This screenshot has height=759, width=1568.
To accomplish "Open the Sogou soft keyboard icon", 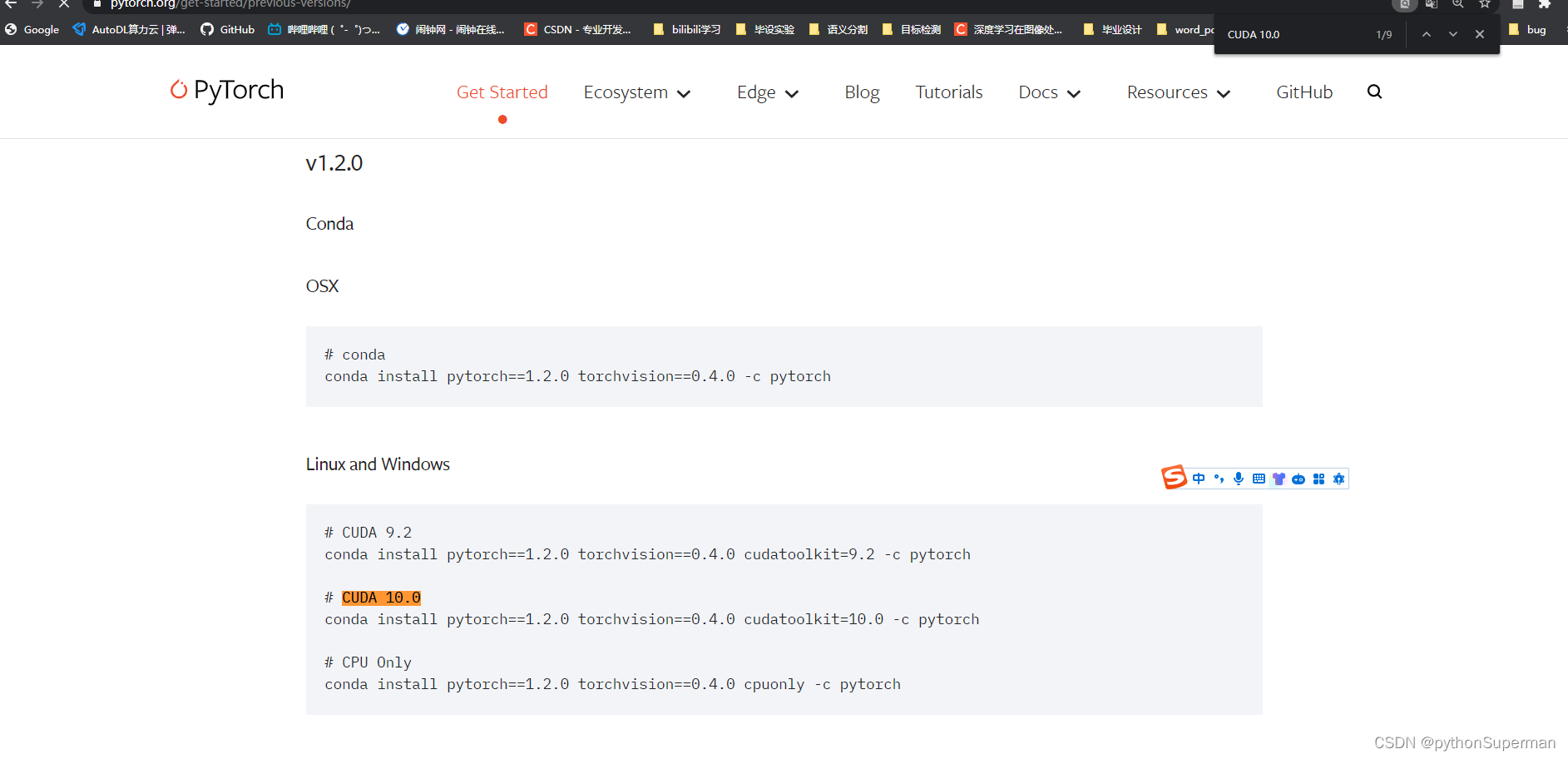I will [1259, 479].
